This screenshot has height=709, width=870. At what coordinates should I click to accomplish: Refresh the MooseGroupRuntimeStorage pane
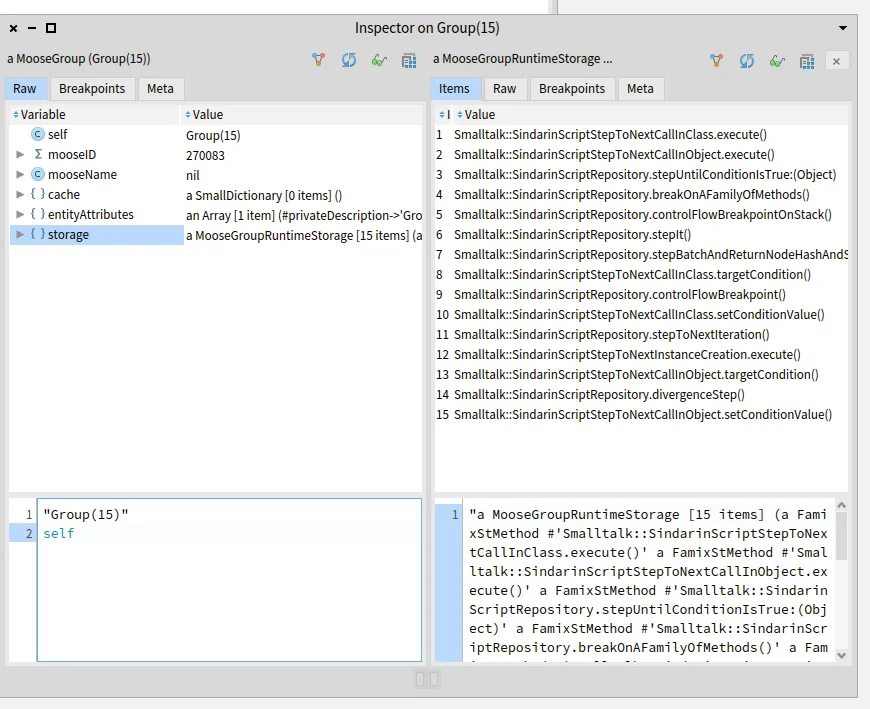[x=747, y=60]
